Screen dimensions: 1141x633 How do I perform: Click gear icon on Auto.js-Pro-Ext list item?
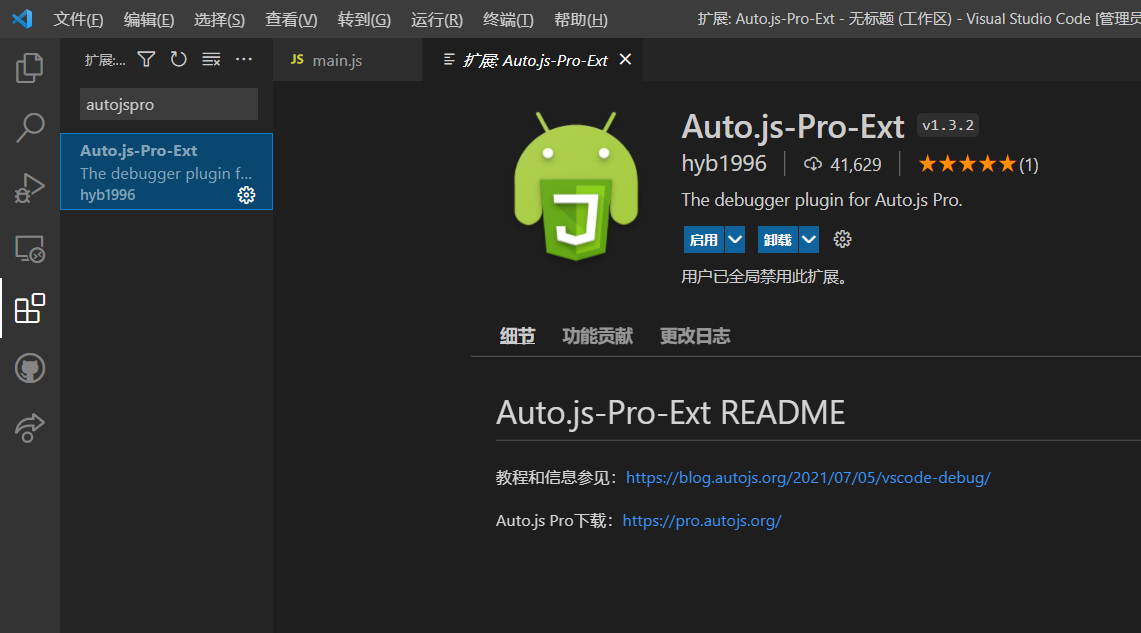(247, 195)
